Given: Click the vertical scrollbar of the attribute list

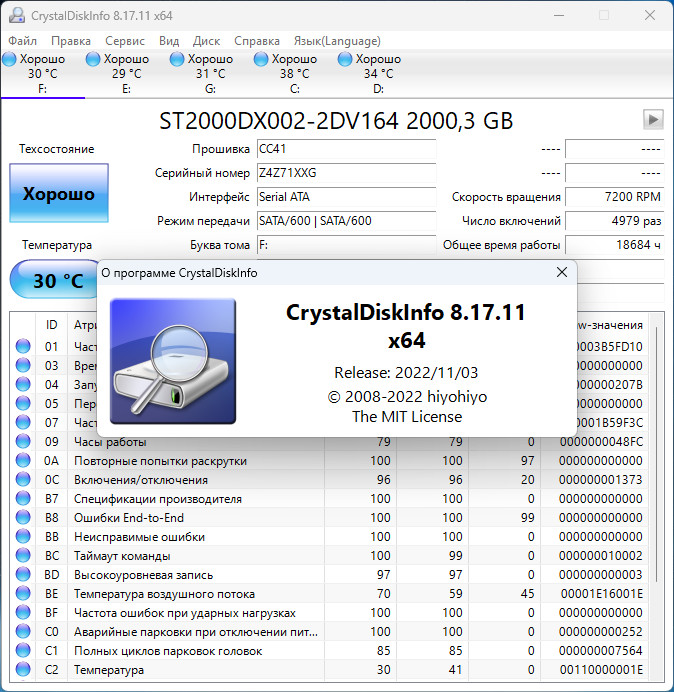Looking at the screenshot, I should point(657,455).
